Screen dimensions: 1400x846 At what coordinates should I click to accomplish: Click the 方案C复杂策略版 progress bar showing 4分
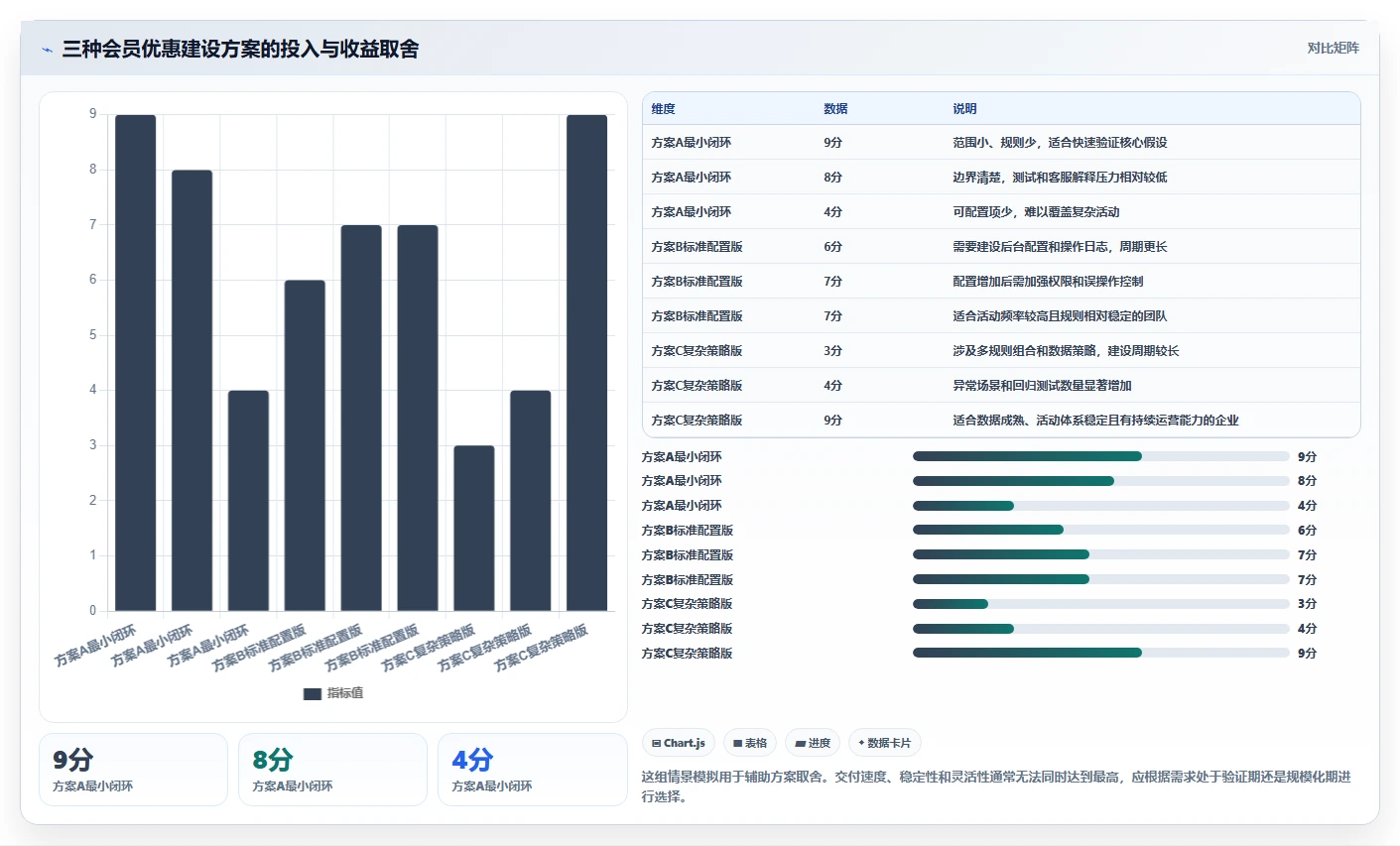[x=1100, y=628]
